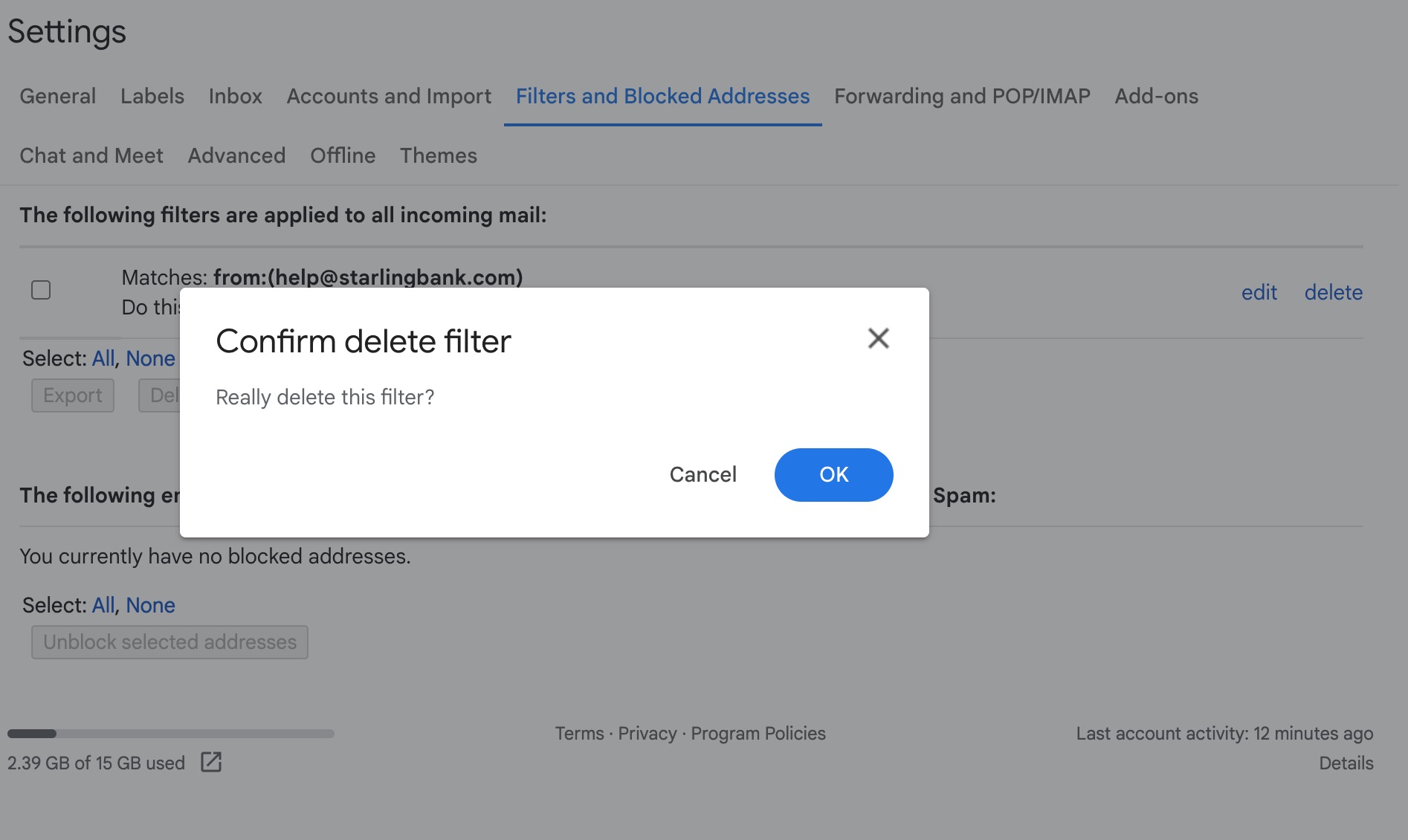Switch to the Themes tab
The height and width of the screenshot is (840, 1408).
pos(439,155)
